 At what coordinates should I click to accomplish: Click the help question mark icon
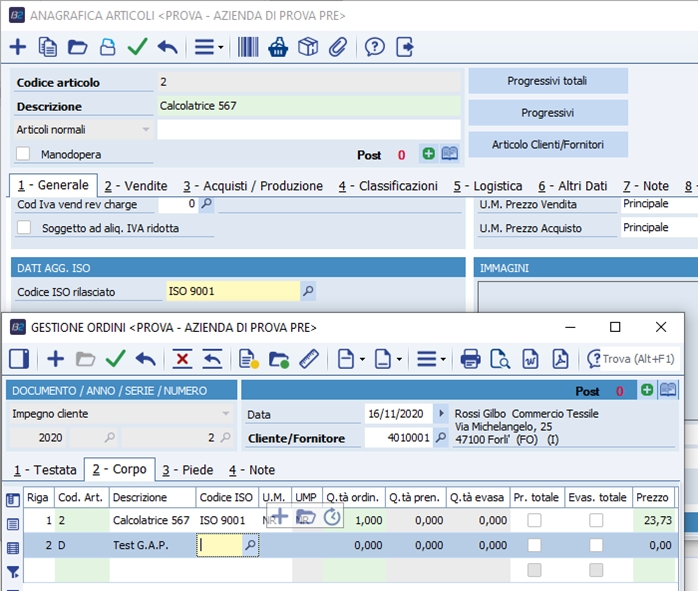374,47
